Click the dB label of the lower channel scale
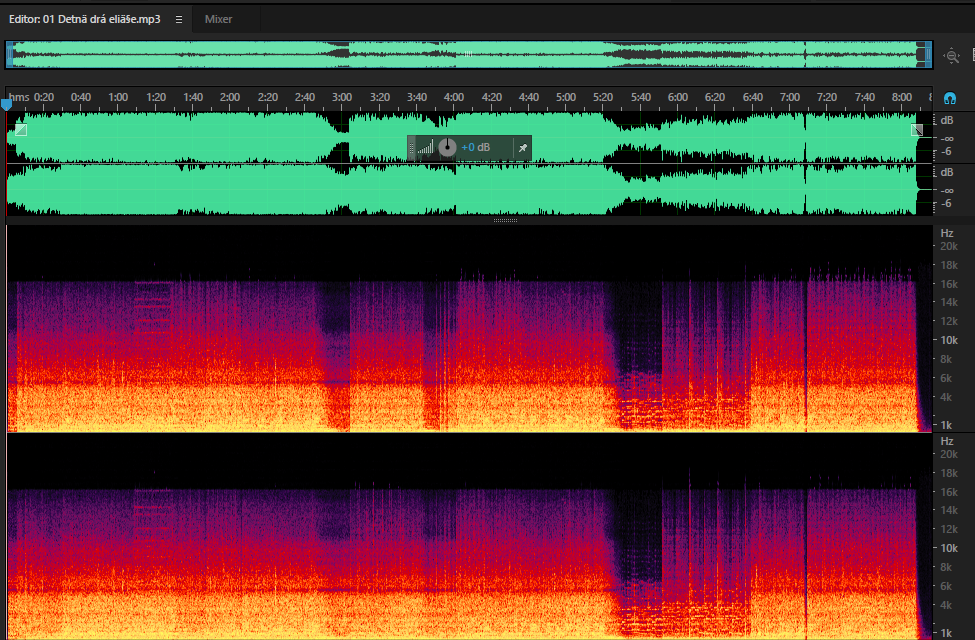The height and width of the screenshot is (640, 975). coord(947,172)
